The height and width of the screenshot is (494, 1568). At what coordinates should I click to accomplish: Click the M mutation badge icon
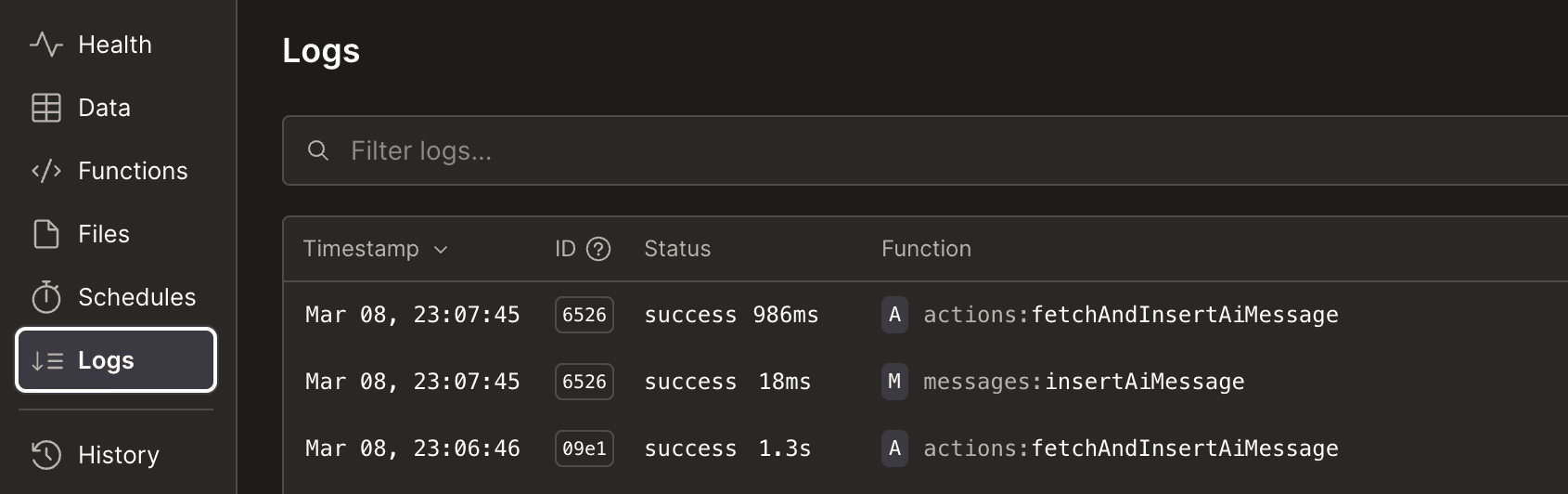[894, 382]
